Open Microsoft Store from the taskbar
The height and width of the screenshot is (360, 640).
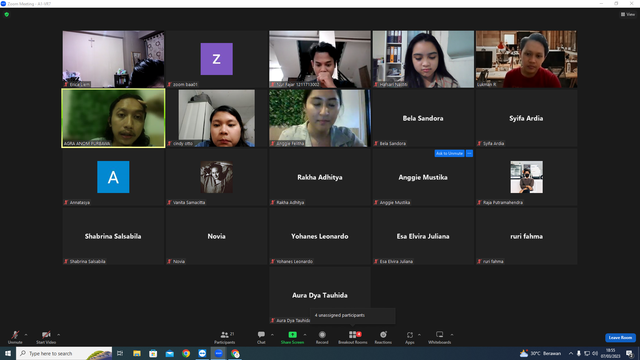pos(153,353)
